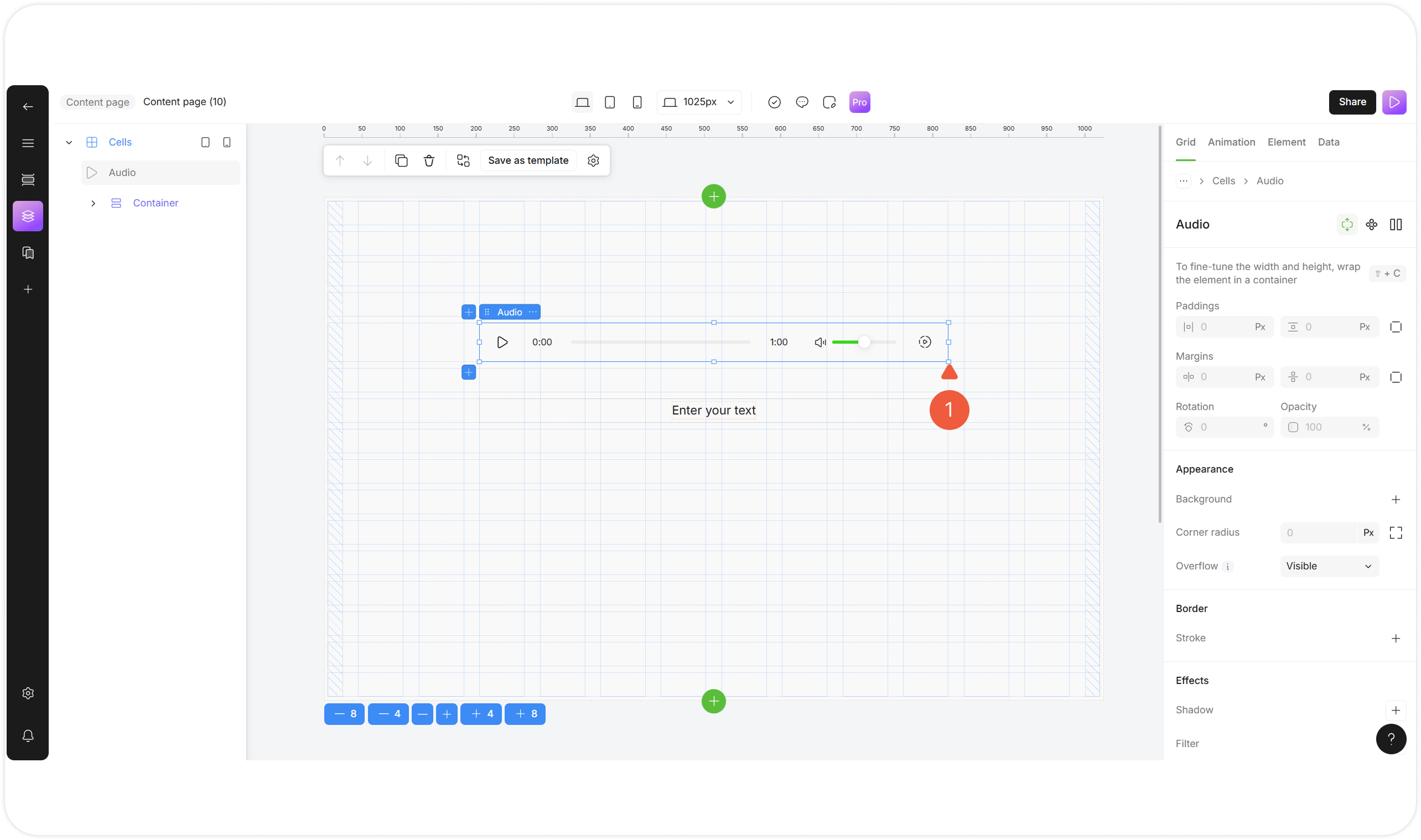Click the comments speech bubble icon
Image resolution: width=1421 pixels, height=840 pixels.
(801, 102)
